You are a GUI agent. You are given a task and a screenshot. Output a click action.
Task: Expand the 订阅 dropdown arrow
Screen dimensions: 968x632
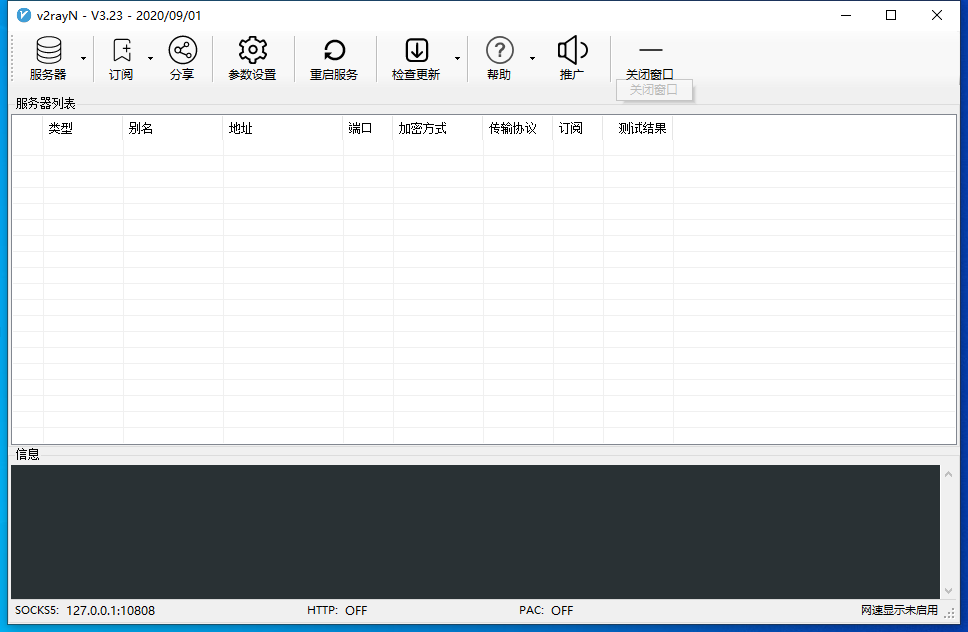150,59
